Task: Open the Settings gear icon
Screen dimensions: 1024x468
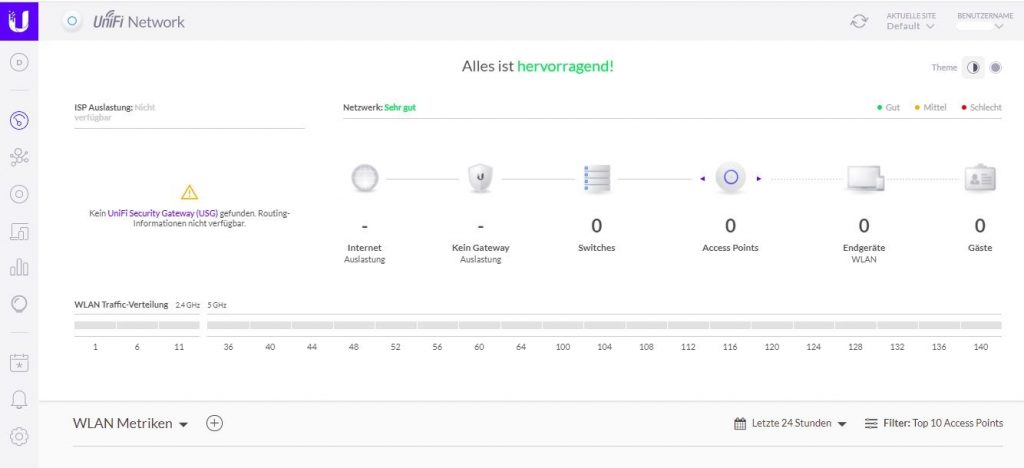Action: point(19,436)
